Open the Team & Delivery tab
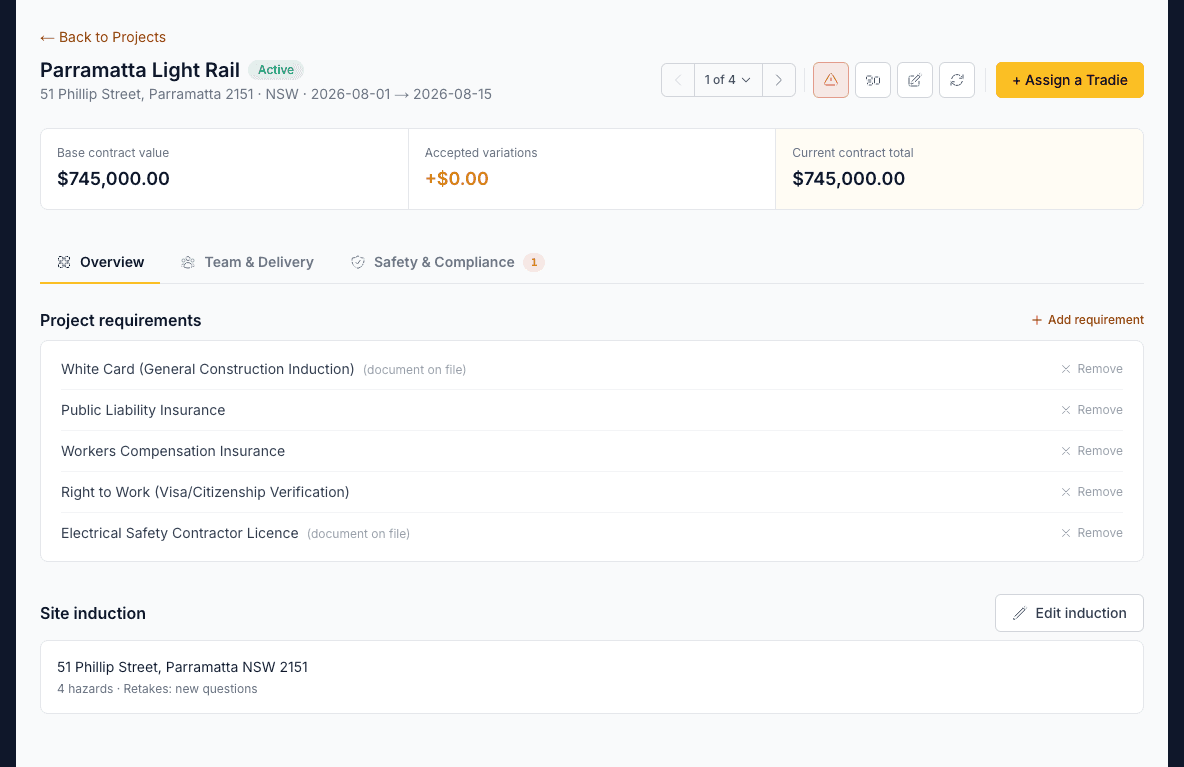The image size is (1184, 767). [x=247, y=262]
